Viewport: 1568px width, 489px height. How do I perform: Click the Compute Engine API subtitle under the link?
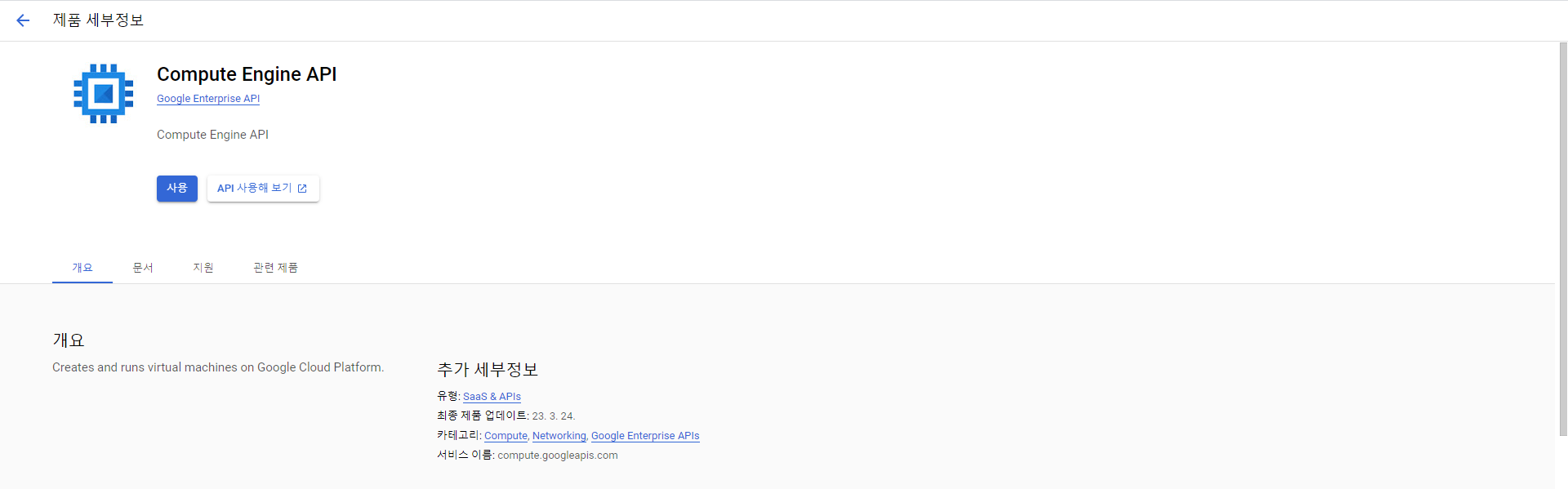(212, 135)
